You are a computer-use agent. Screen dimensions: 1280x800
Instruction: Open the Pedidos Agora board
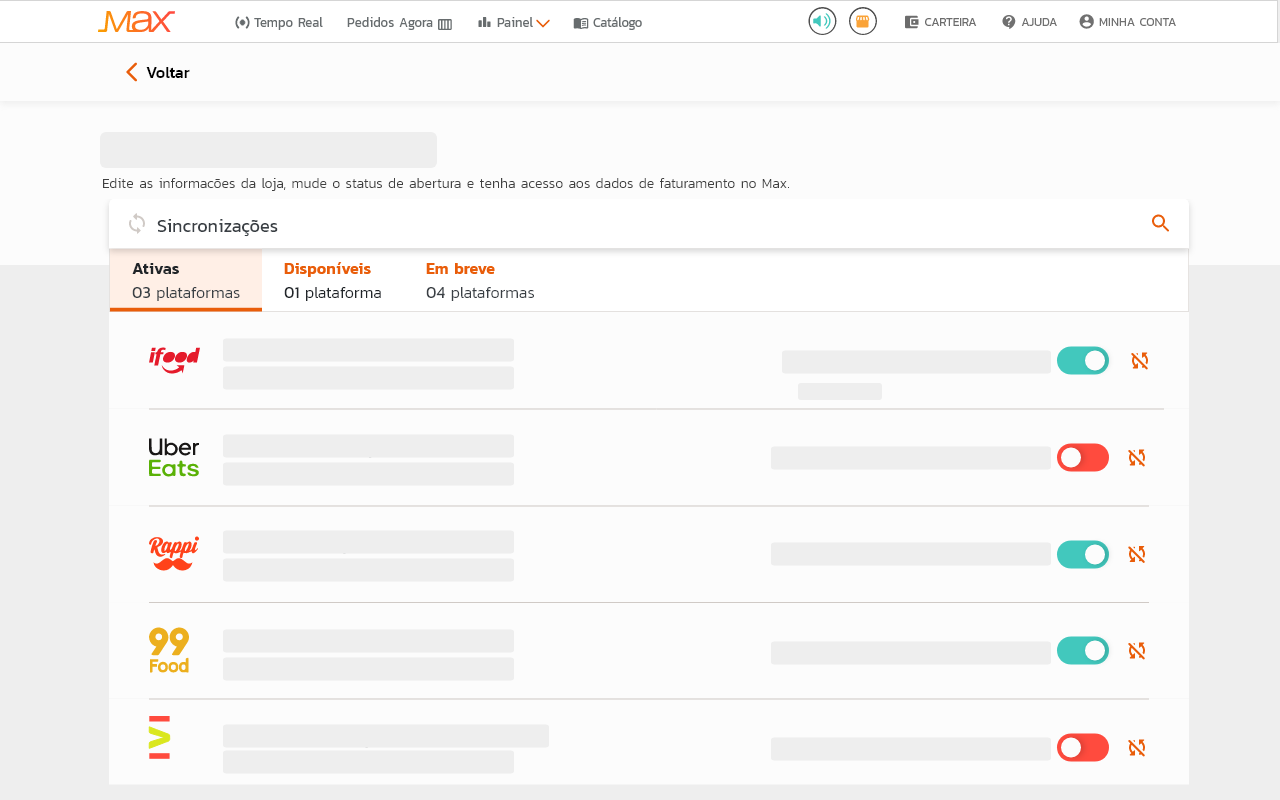point(399,22)
